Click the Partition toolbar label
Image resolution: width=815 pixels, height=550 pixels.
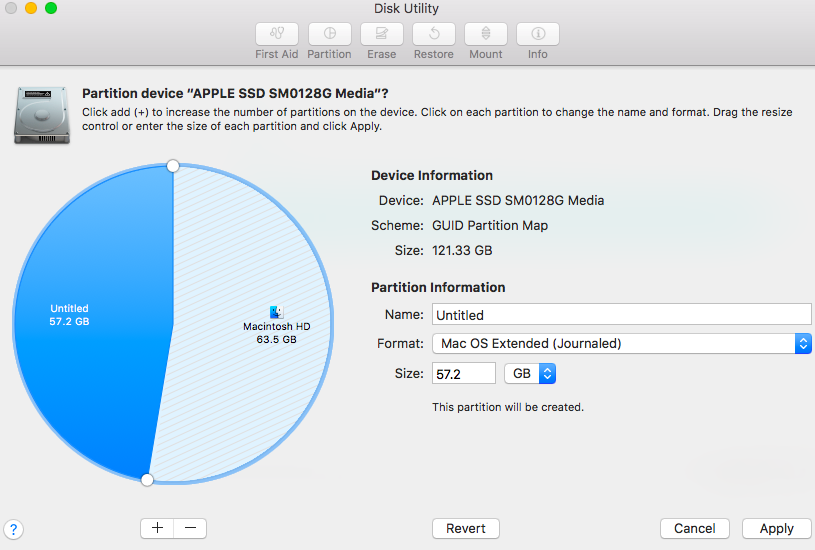coord(329,54)
